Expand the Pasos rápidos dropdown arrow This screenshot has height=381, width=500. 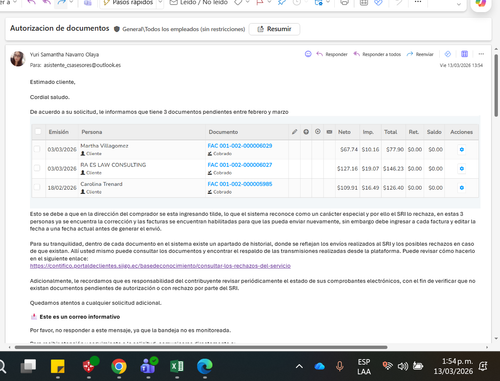click(x=160, y=3)
